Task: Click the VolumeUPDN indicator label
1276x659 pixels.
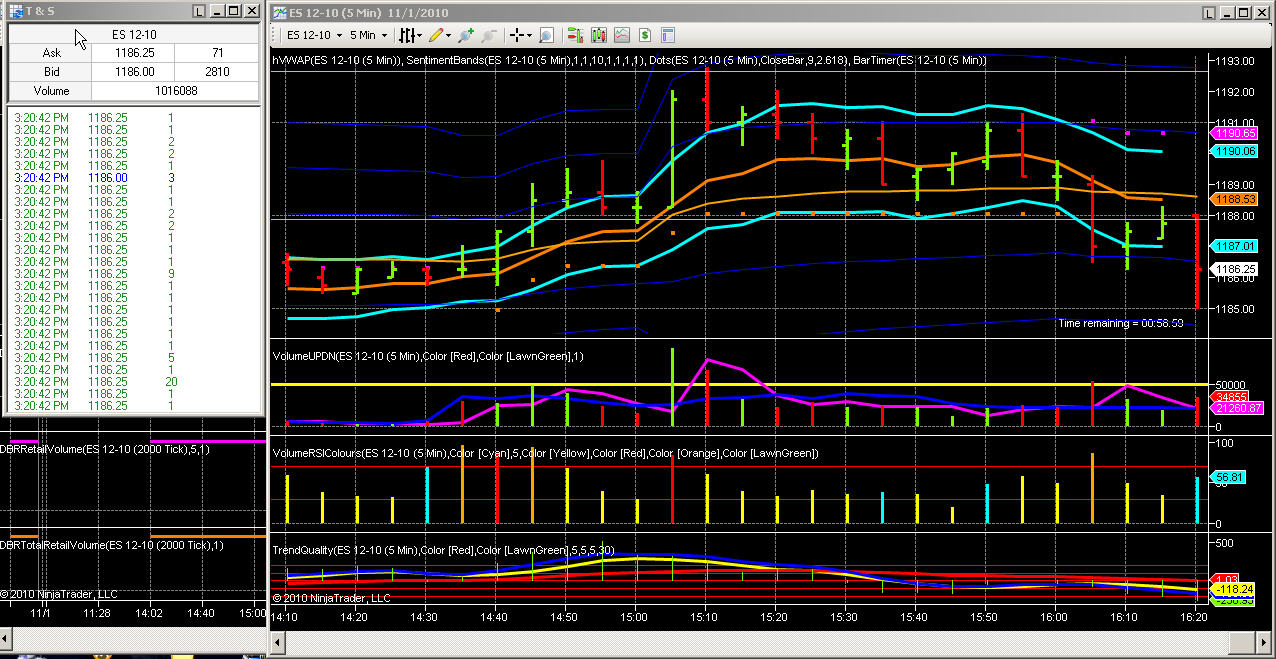Action: (428, 356)
